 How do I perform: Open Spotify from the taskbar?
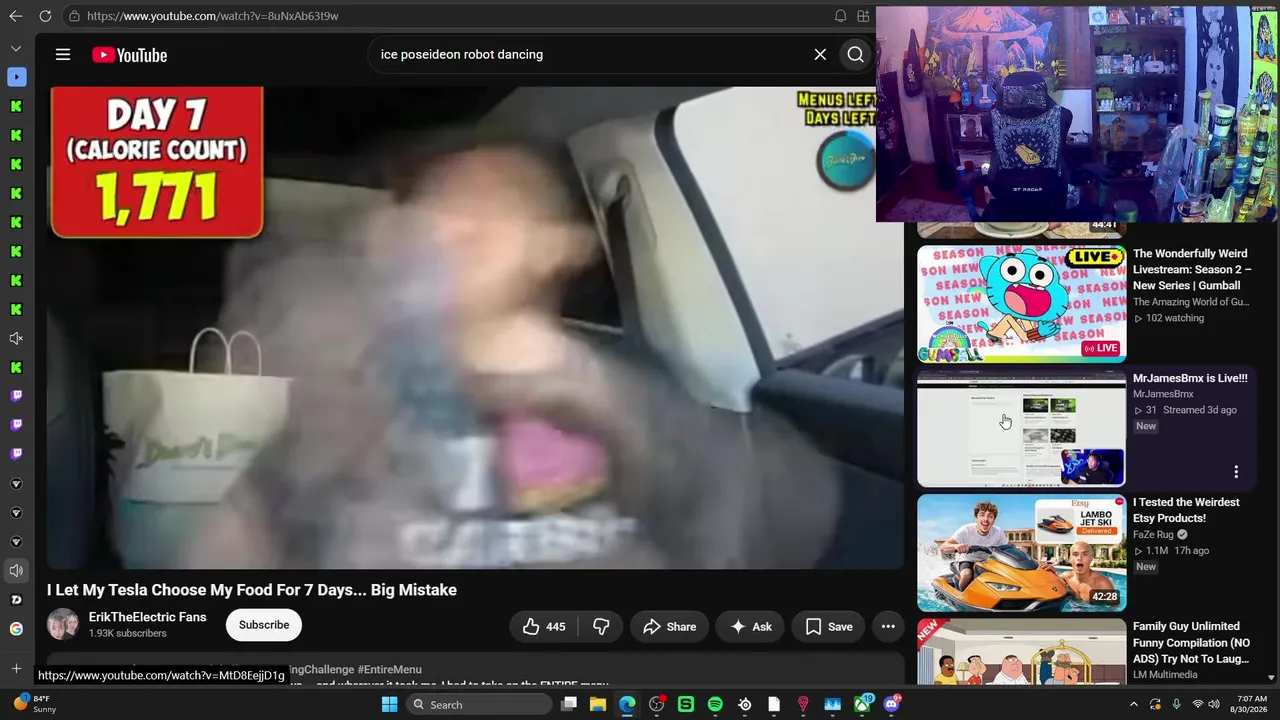(715, 705)
